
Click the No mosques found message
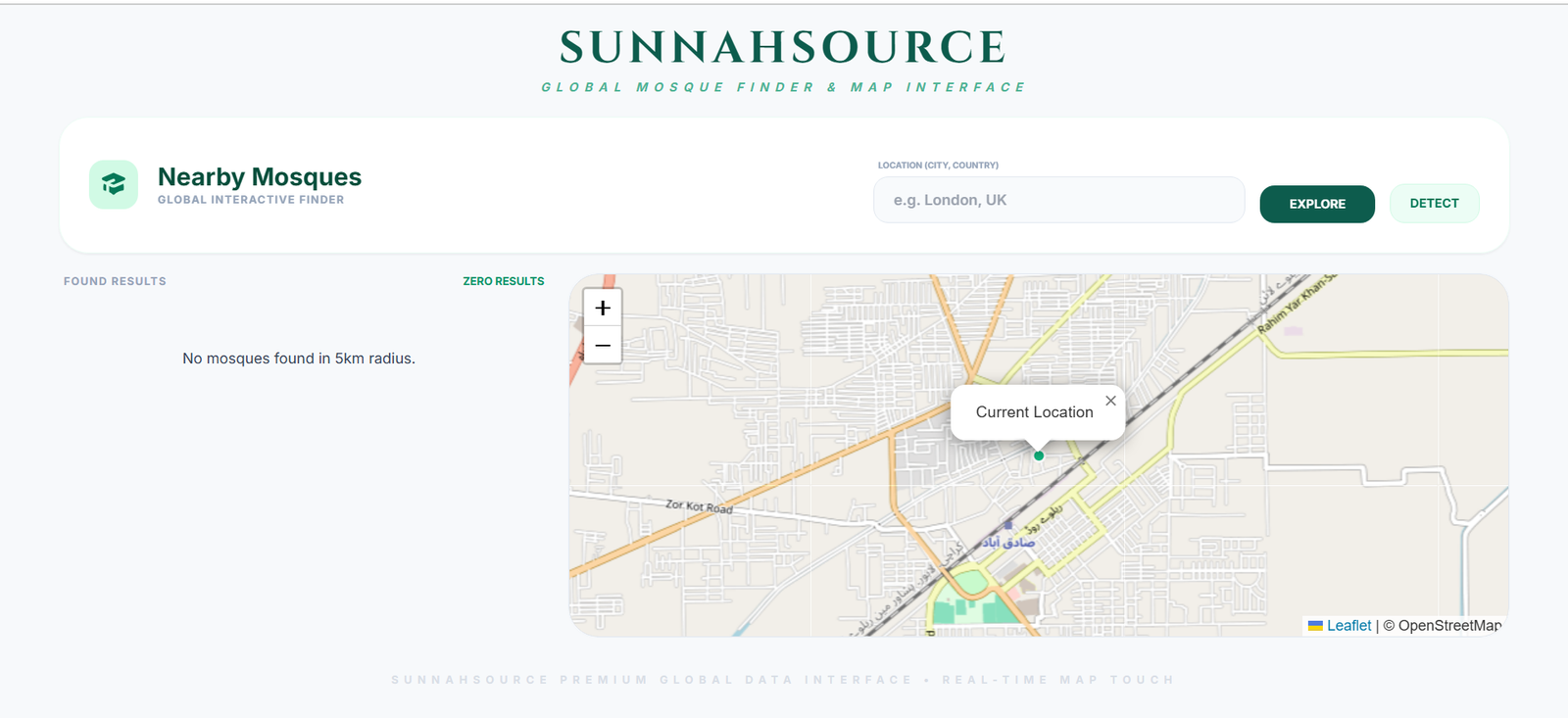[299, 359]
